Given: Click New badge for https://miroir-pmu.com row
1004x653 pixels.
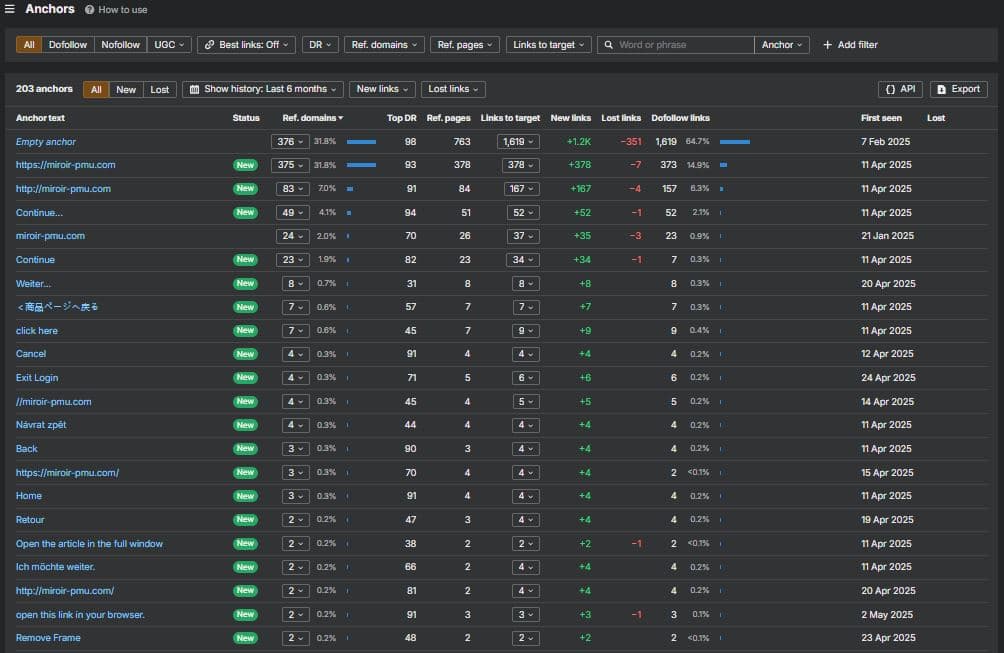Looking at the screenshot, I should click(x=245, y=165).
